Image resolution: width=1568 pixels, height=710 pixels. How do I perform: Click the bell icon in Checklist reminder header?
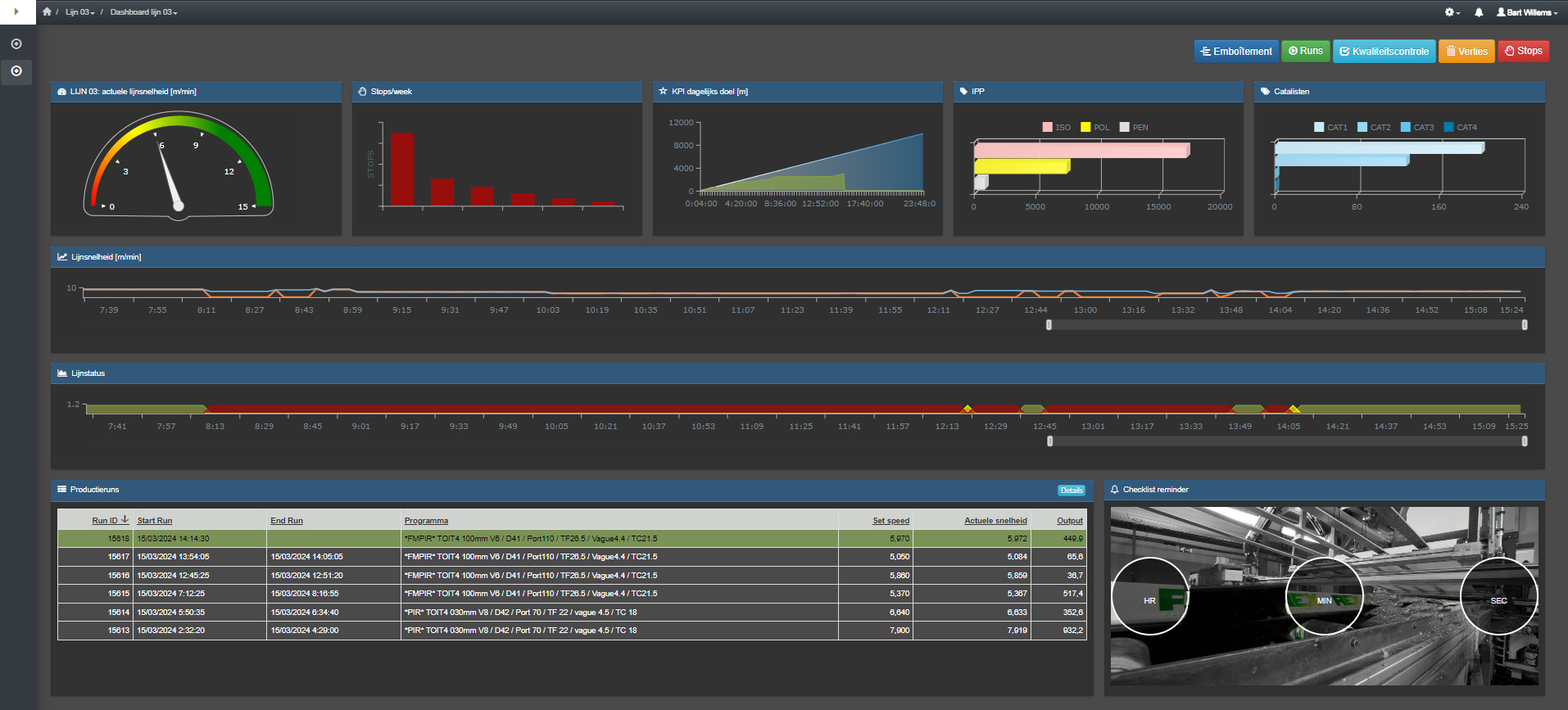coord(1114,490)
